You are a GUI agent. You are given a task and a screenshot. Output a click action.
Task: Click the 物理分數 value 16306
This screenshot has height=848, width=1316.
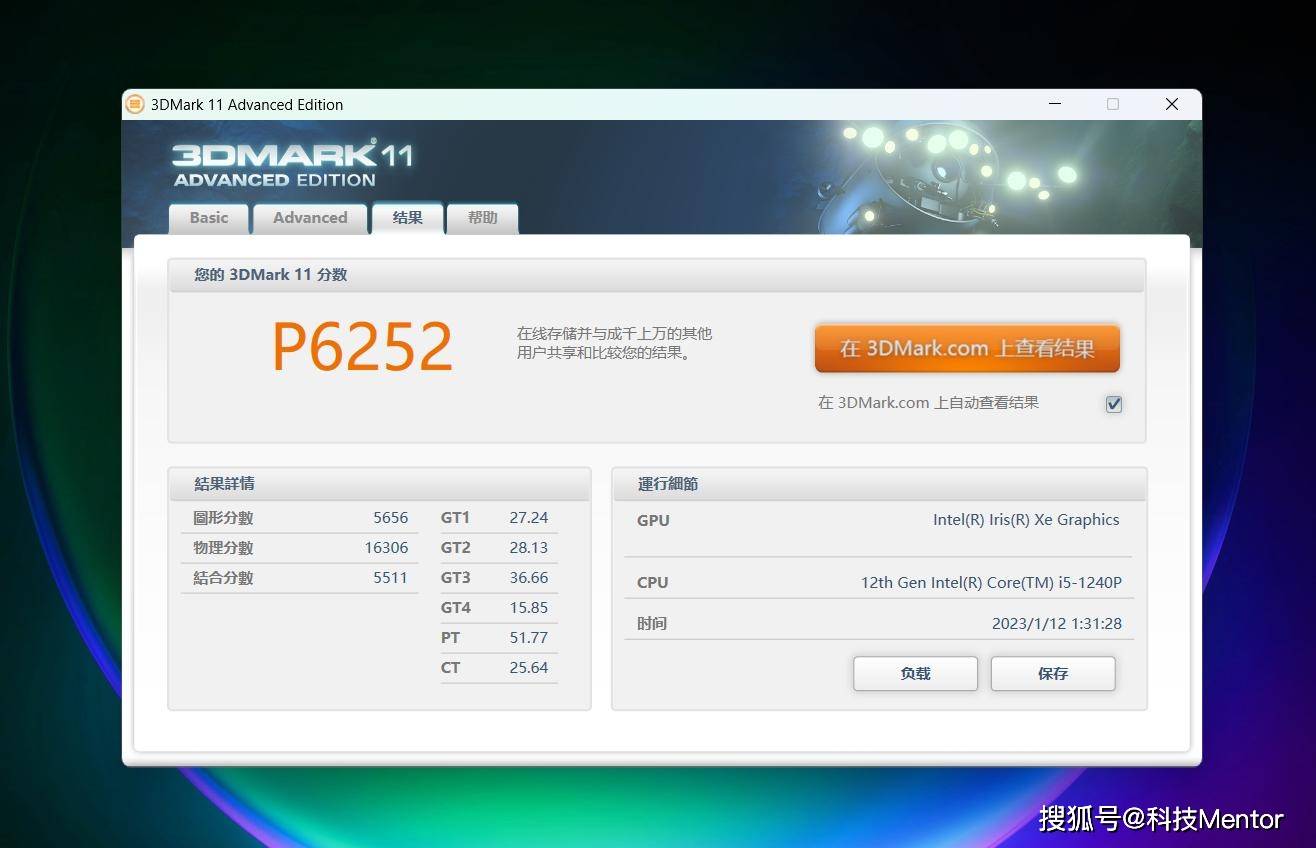point(387,548)
